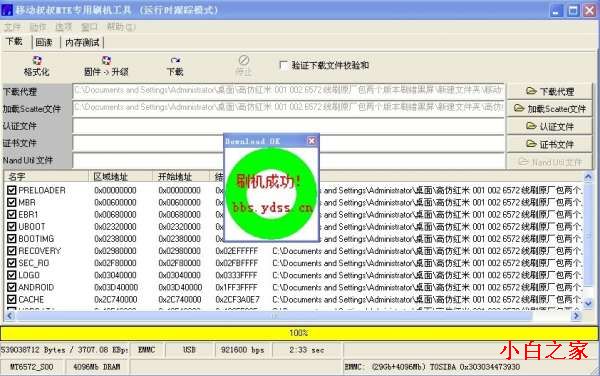Close the Download OK popup

click(311, 141)
